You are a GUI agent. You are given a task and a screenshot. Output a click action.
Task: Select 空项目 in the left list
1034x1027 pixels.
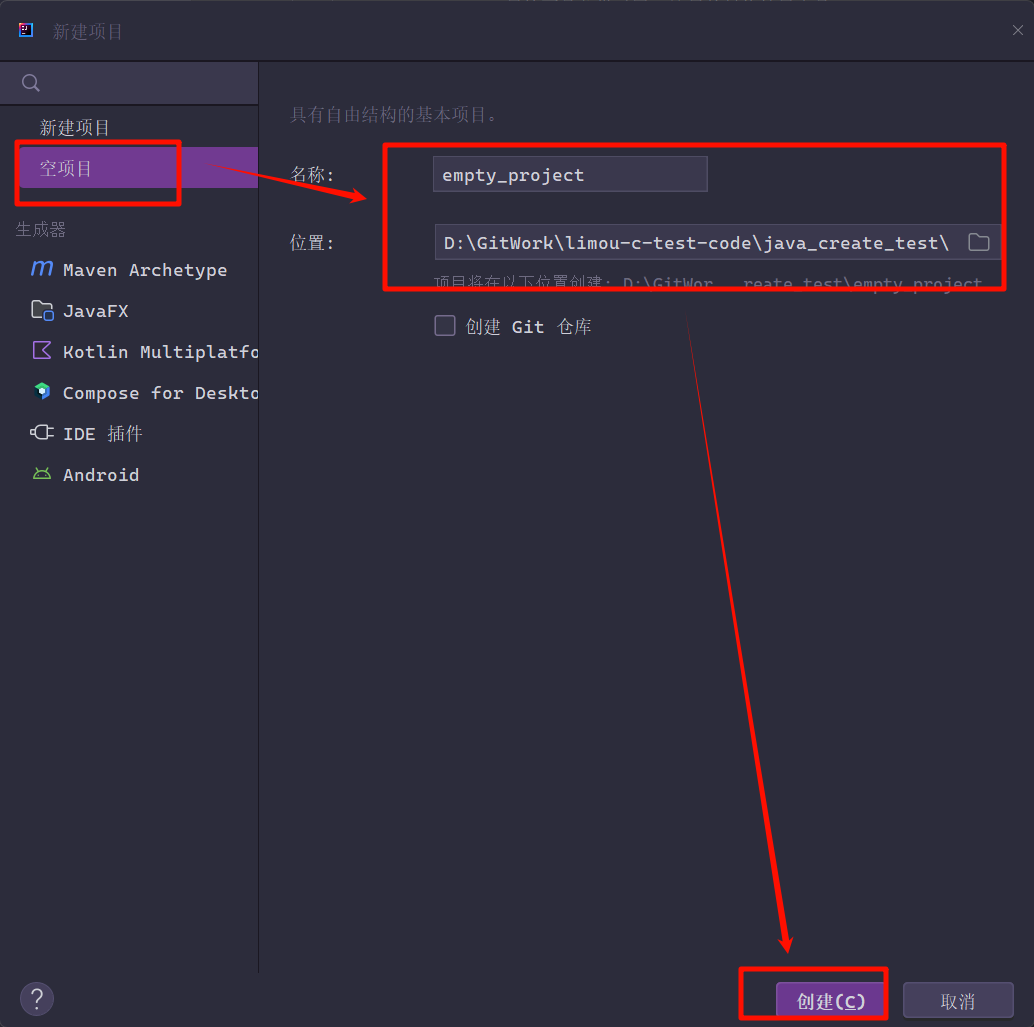[66, 168]
